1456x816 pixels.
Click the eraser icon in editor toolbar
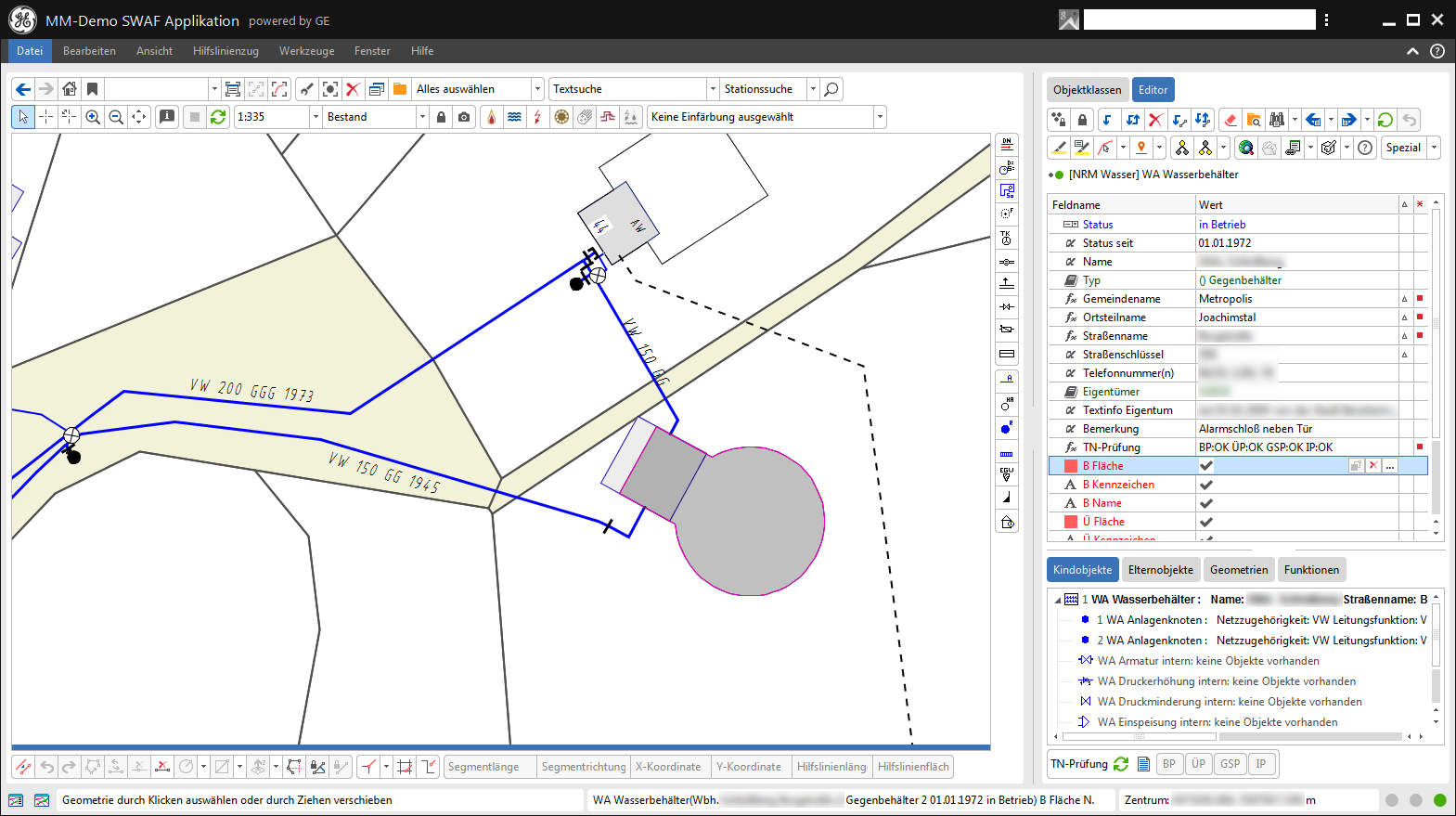(1231, 120)
